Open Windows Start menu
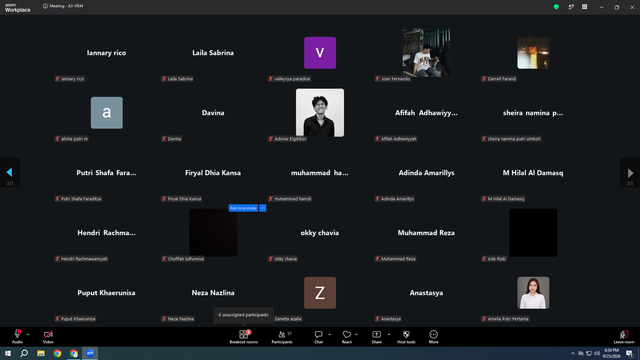 pyautogui.click(x=8, y=353)
